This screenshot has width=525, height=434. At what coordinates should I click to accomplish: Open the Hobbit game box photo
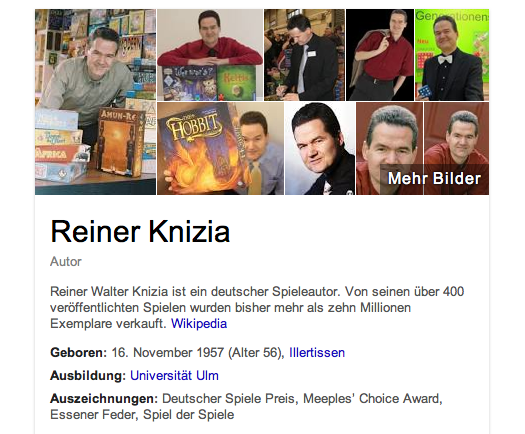[x=220, y=148]
